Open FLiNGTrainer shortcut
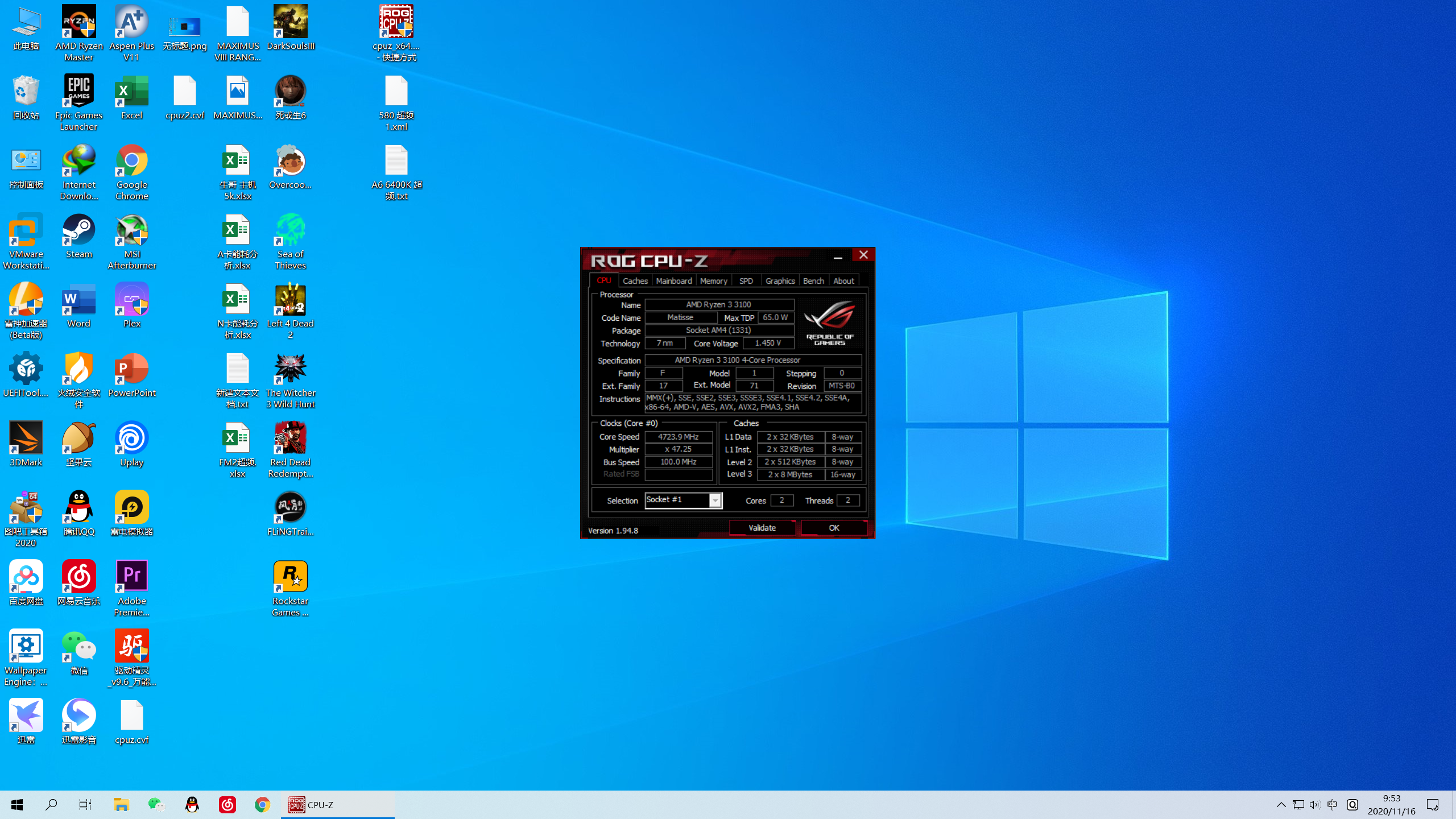The height and width of the screenshot is (819, 1456). 291,513
